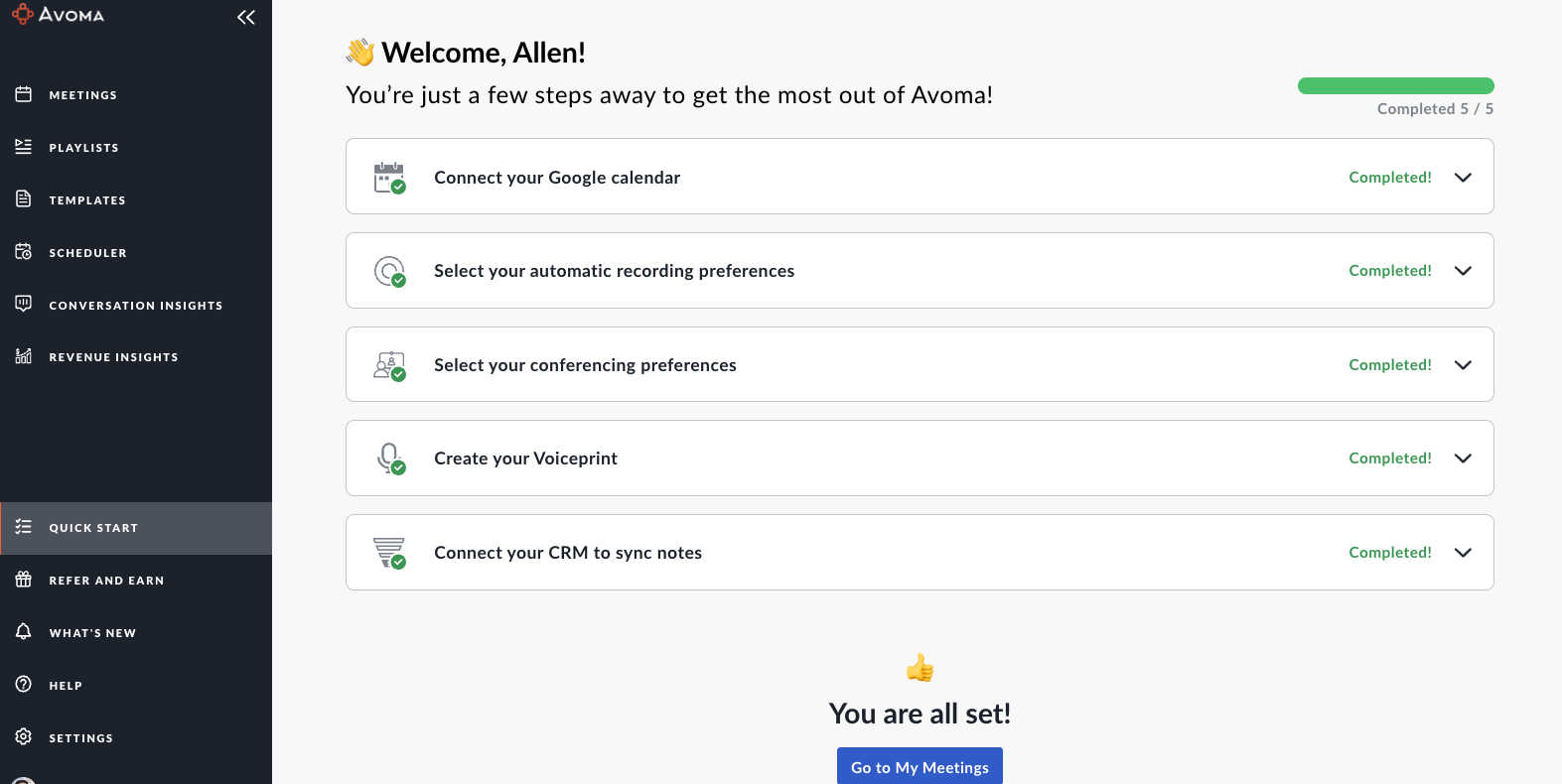Click the Refer and Earn gift icon

click(x=24, y=580)
